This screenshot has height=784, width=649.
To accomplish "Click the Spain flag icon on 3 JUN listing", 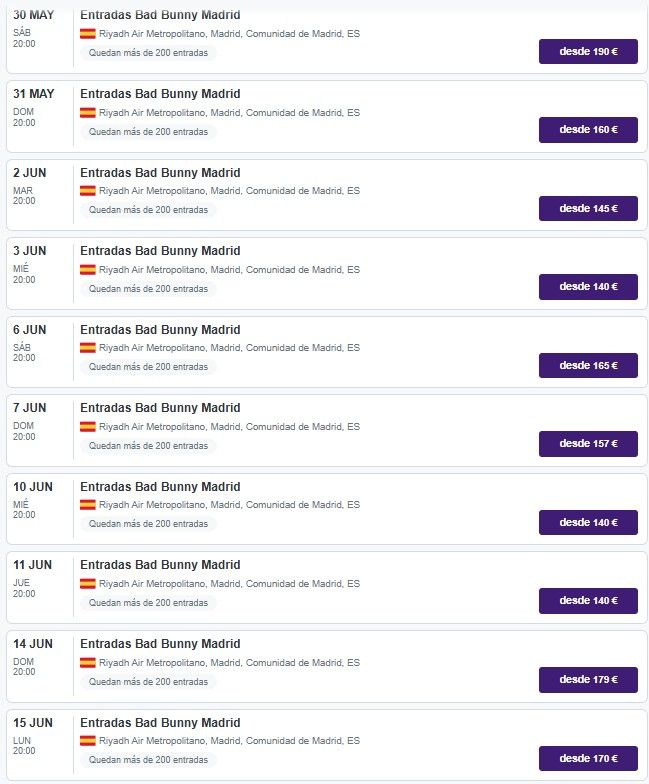I will pyautogui.click(x=88, y=270).
